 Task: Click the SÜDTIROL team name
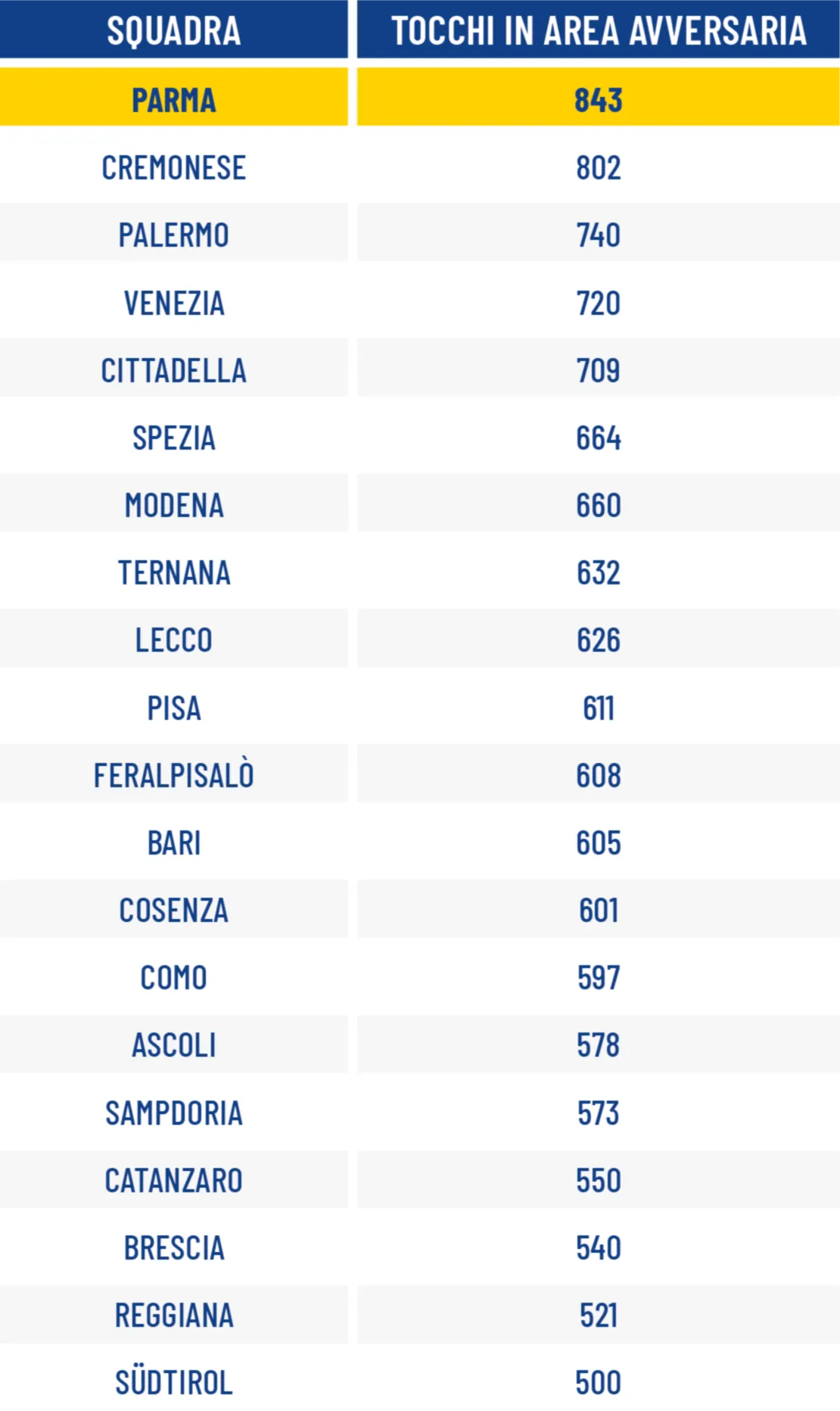173,1381
